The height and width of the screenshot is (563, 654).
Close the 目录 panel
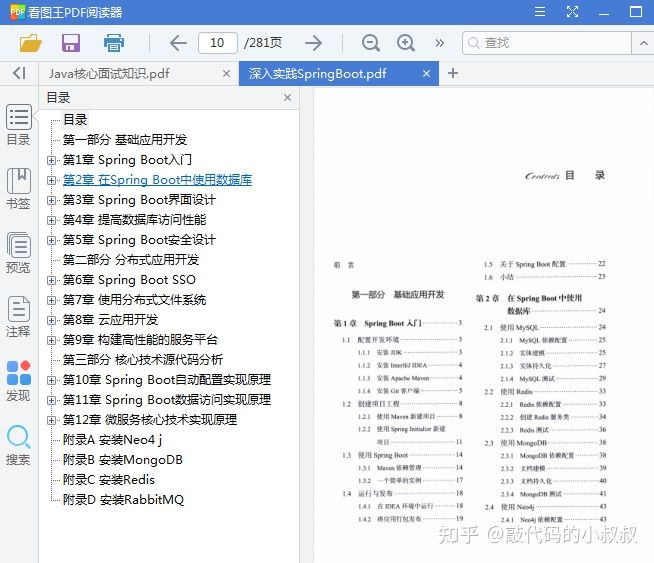287,98
